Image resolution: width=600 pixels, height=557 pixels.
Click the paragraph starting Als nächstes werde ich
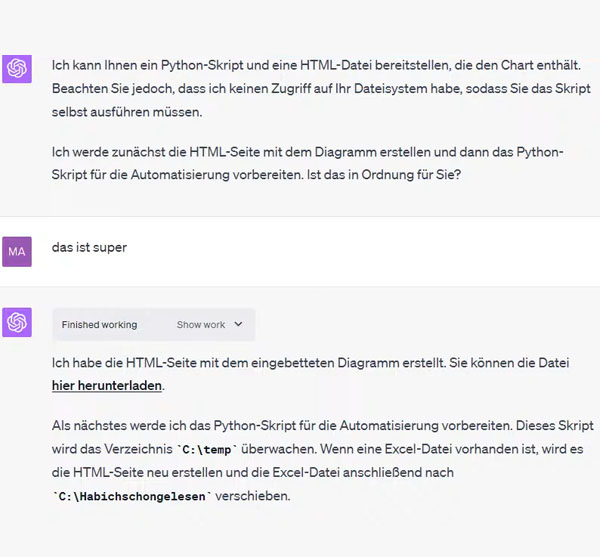(x=323, y=461)
